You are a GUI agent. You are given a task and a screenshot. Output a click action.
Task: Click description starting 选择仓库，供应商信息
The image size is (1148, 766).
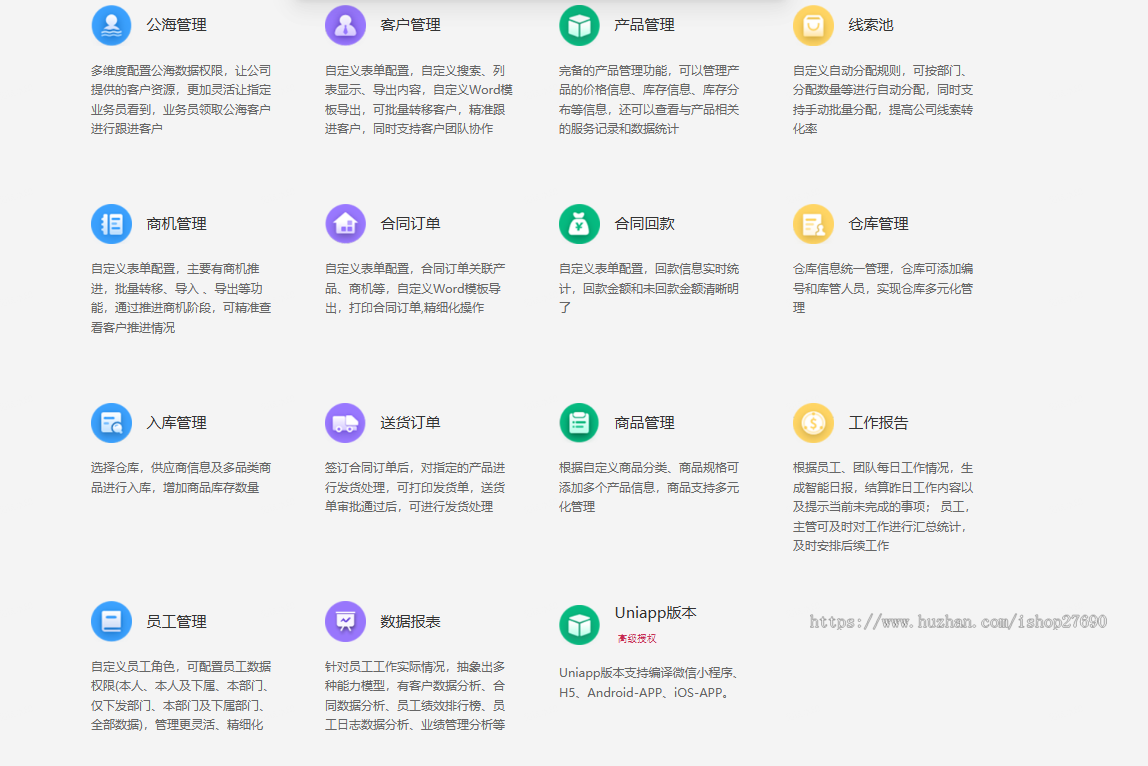click(181, 477)
